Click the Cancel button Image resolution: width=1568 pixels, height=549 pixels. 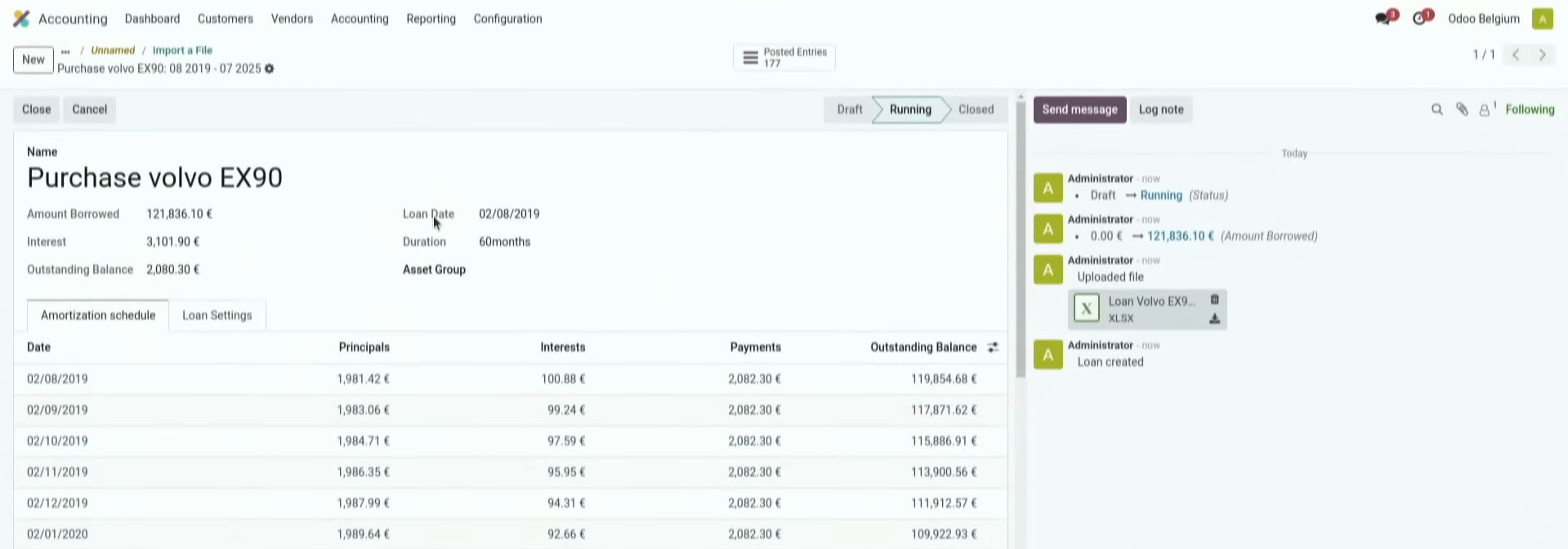point(89,109)
